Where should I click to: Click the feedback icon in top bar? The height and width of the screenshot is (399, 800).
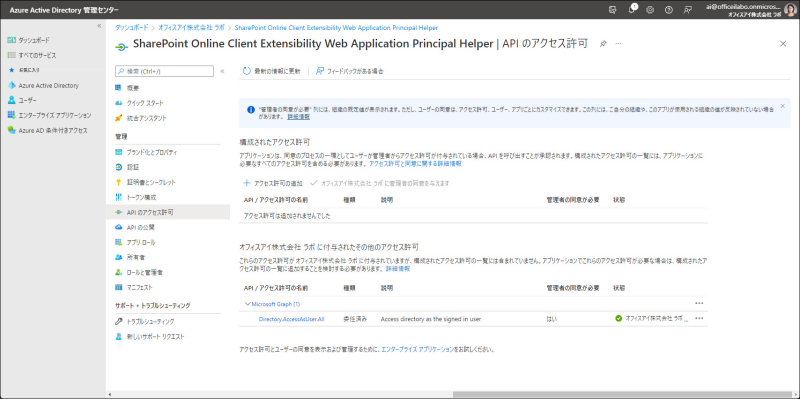point(687,9)
